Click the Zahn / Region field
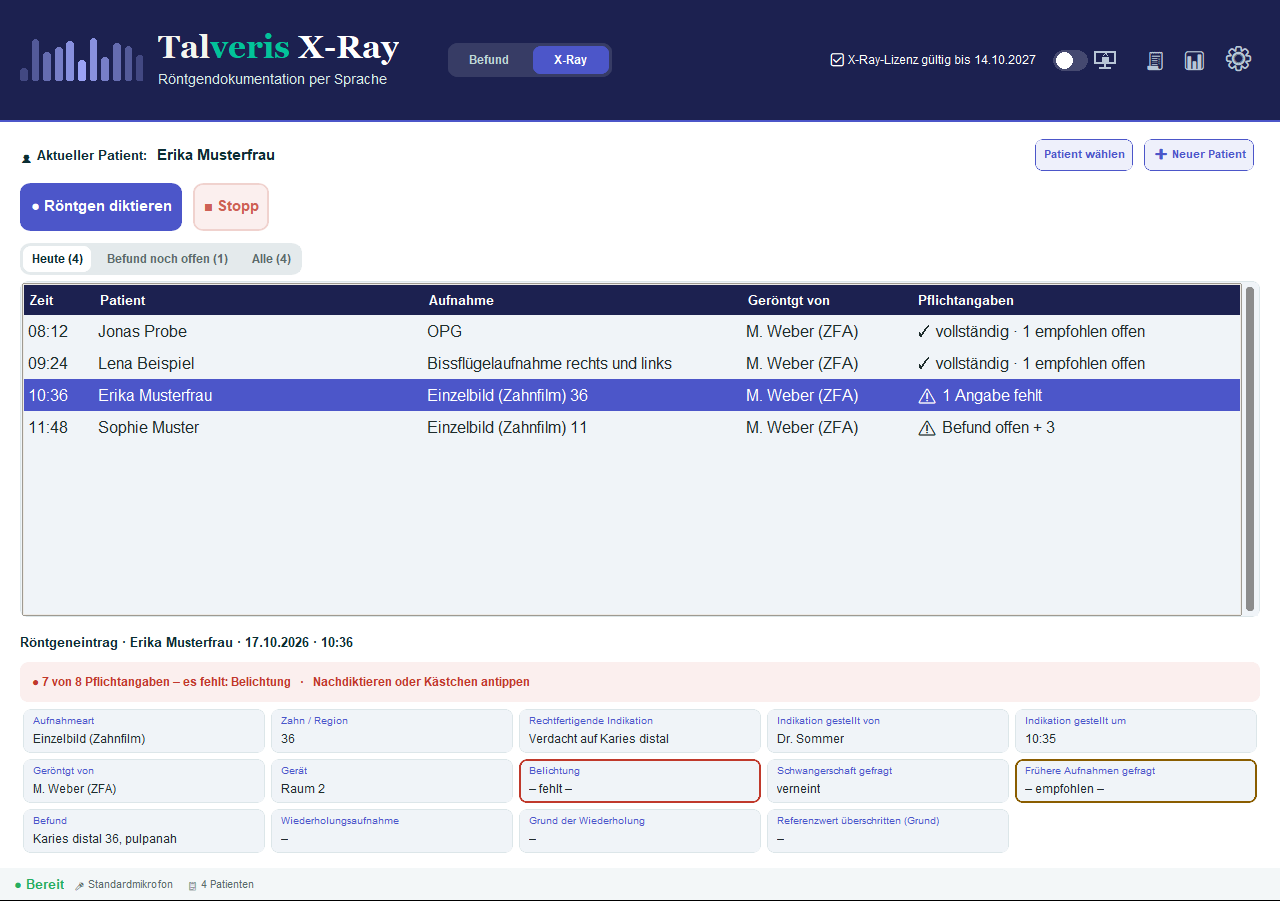Viewport: 1280px width, 901px height. click(392, 731)
